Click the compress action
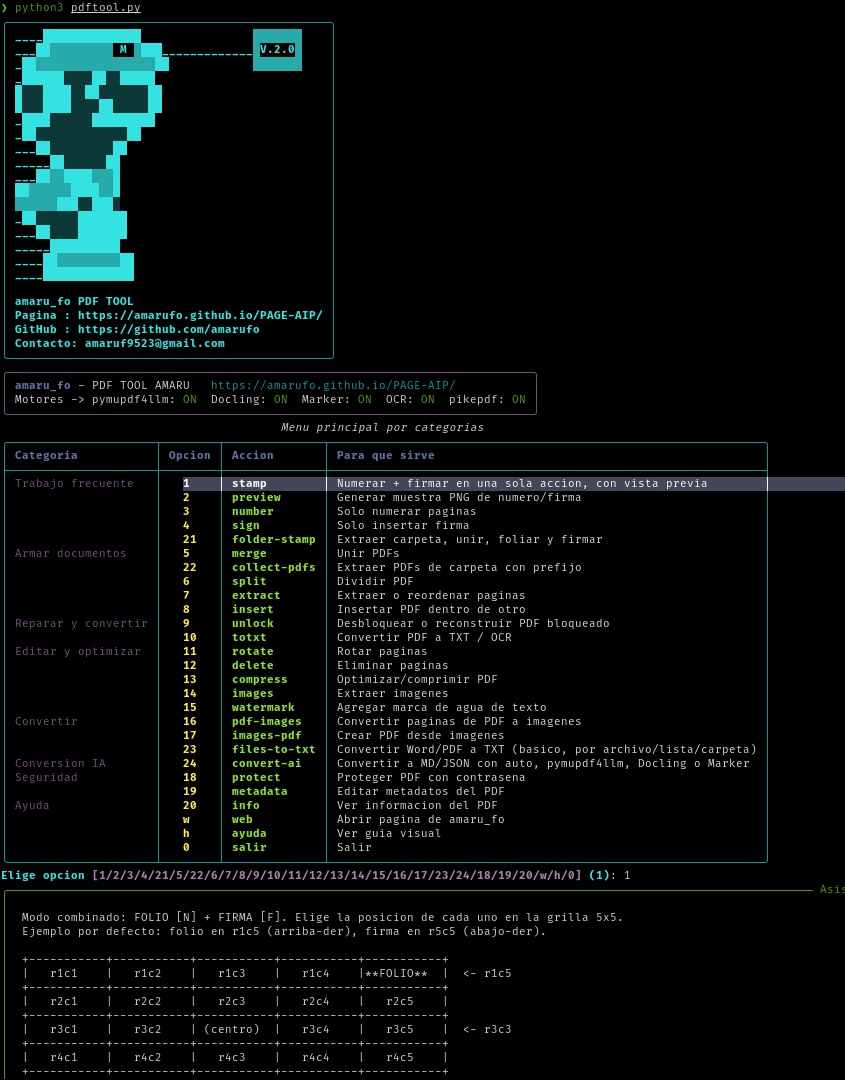 tap(260, 679)
